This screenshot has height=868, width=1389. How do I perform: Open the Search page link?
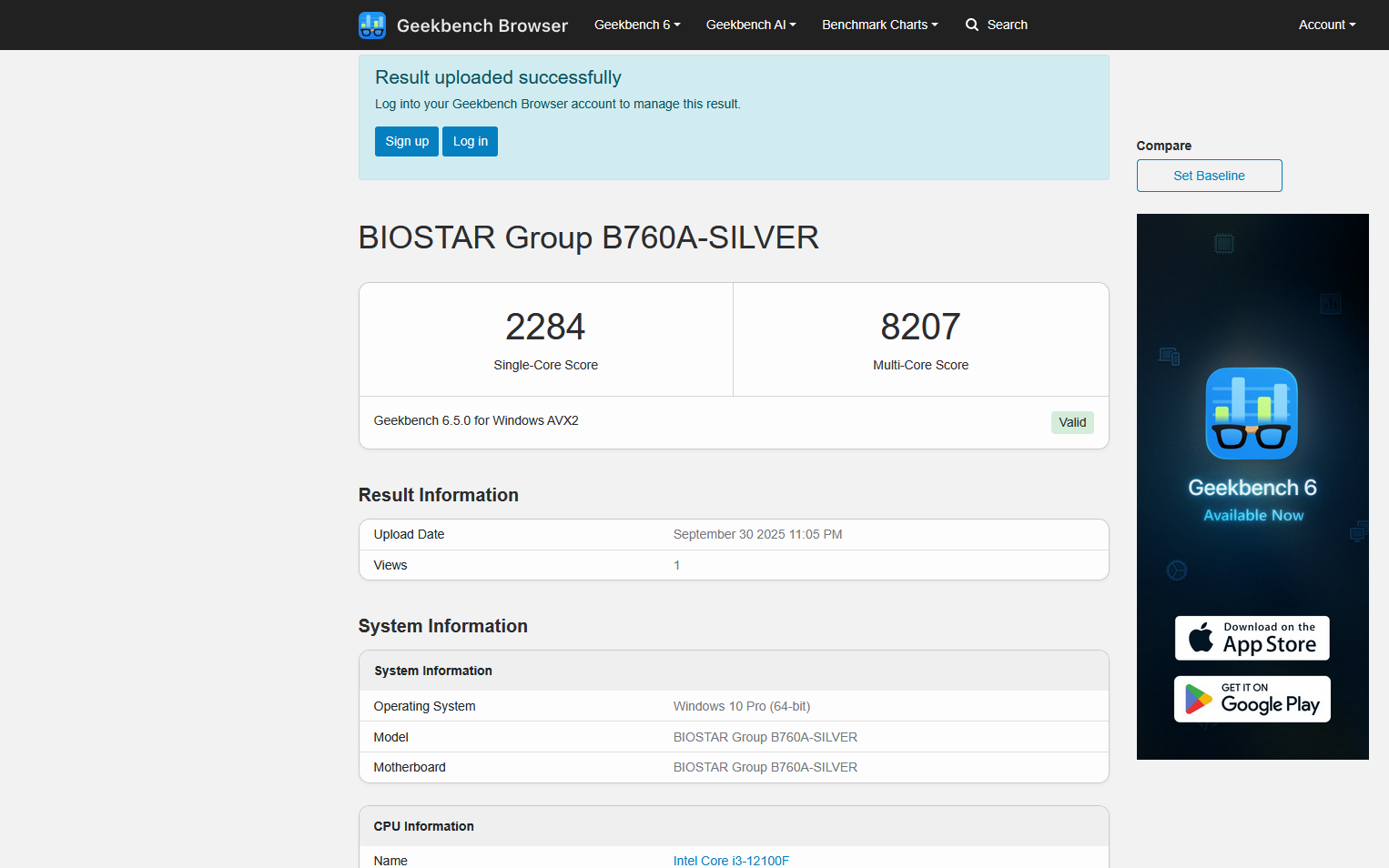tap(1007, 25)
